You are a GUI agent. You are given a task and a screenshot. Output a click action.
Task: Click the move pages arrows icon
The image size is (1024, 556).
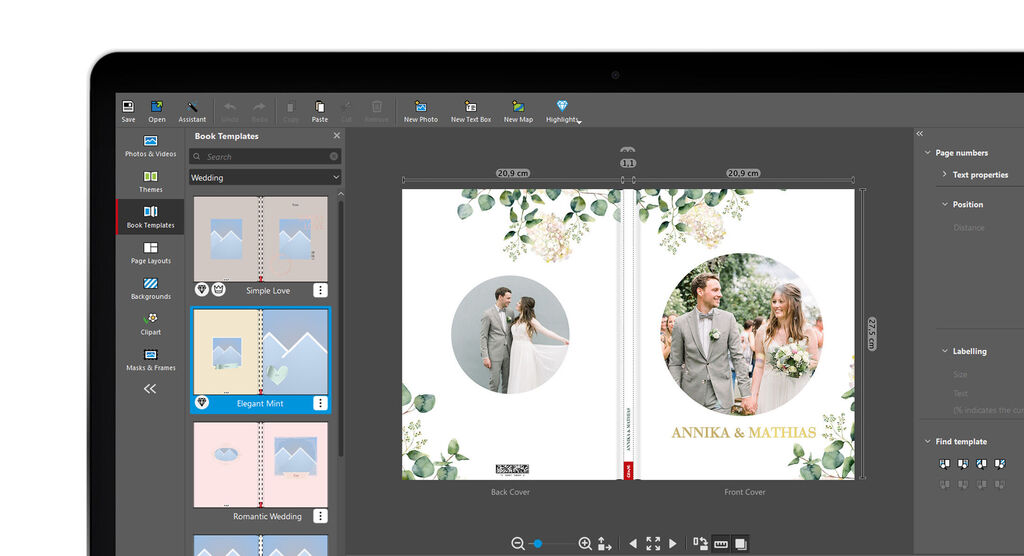click(x=605, y=544)
